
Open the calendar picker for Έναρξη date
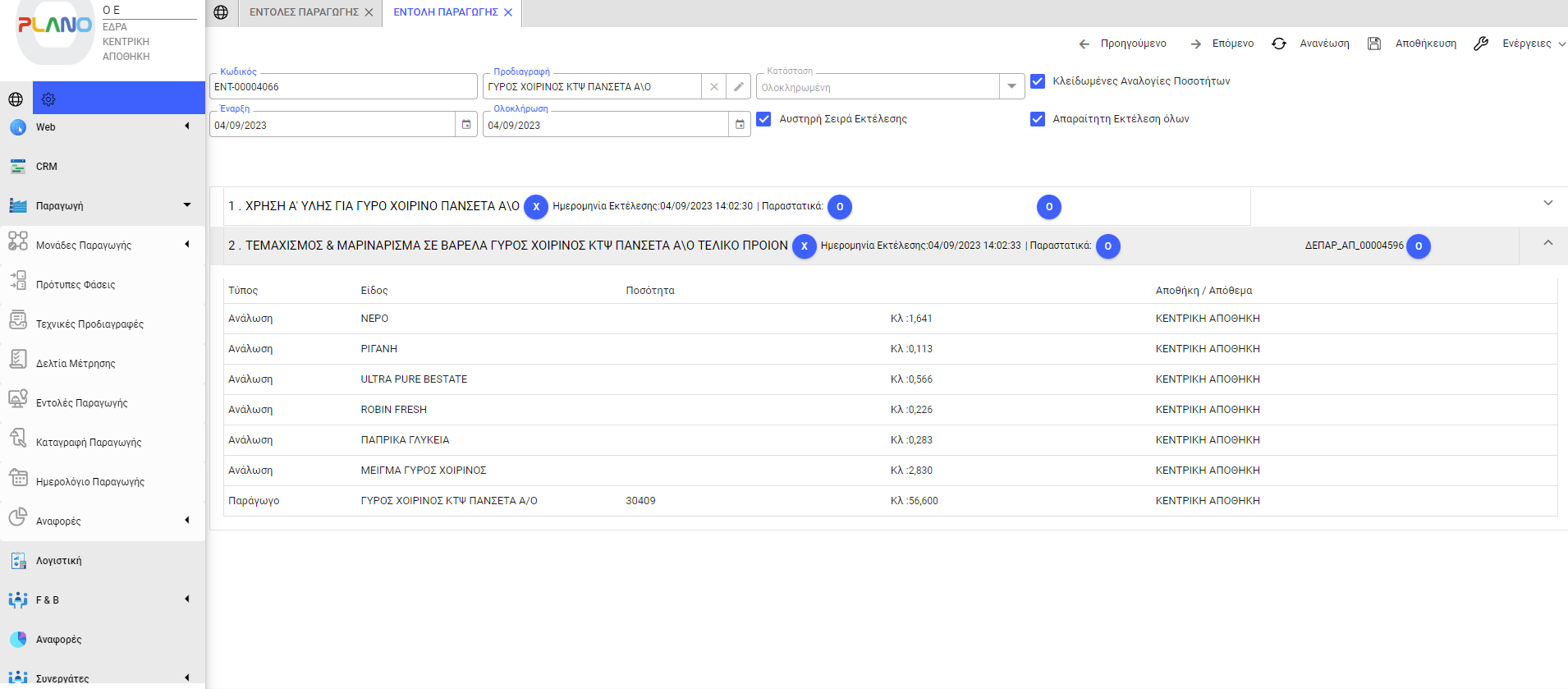point(466,125)
